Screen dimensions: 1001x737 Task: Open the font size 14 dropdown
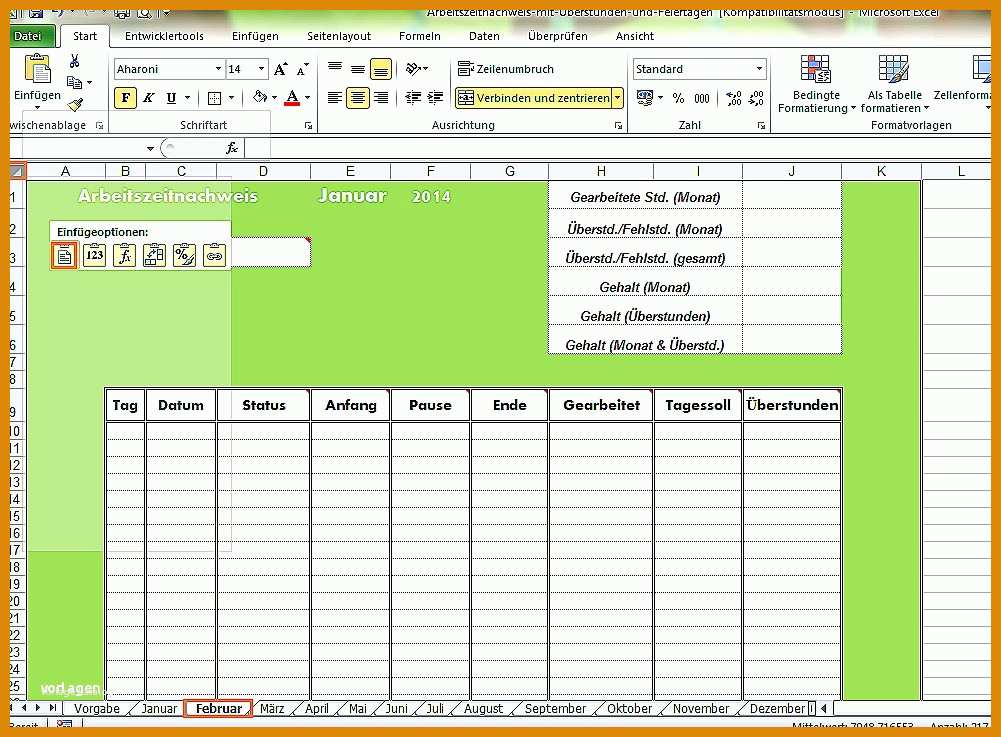tap(261, 69)
